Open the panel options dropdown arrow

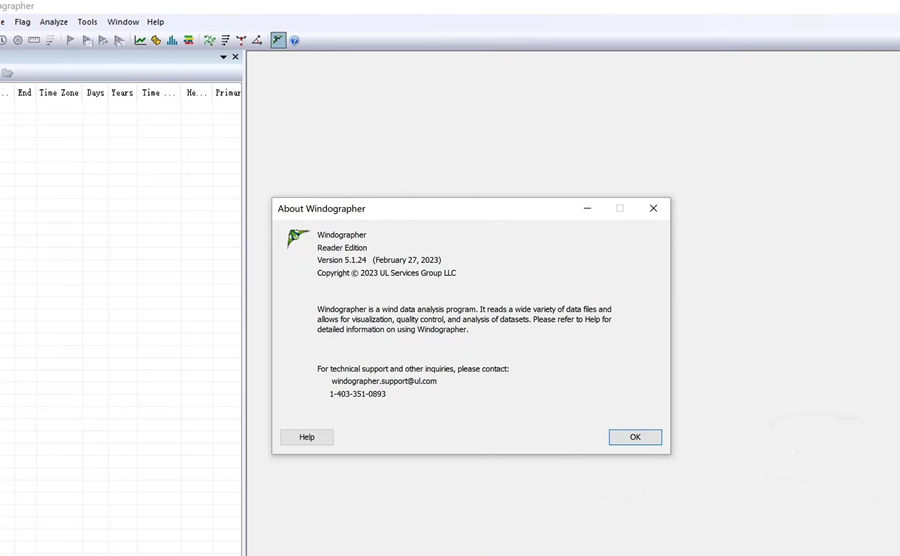(x=223, y=57)
